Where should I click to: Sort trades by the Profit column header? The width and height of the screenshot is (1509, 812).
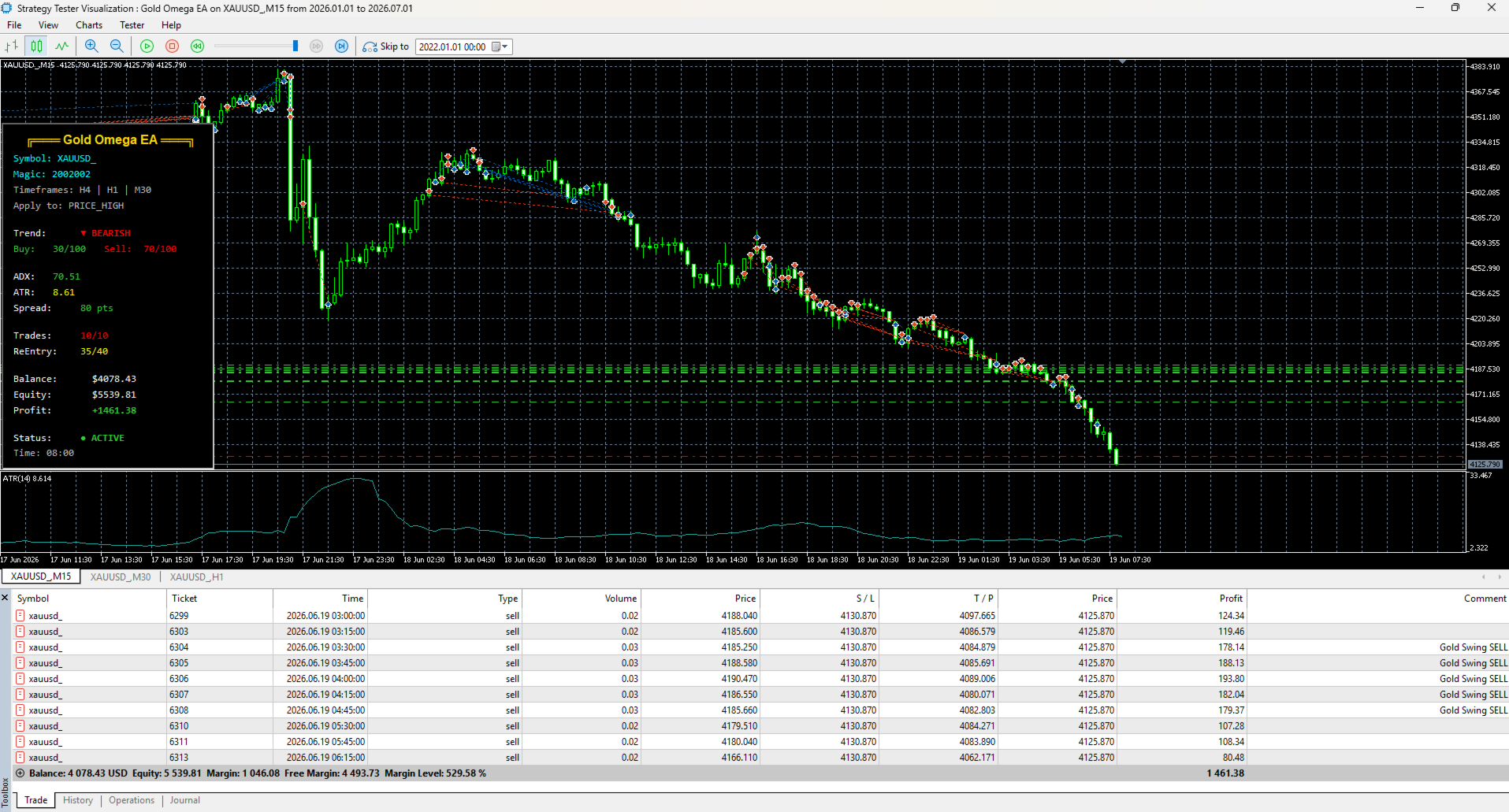(x=1182, y=599)
